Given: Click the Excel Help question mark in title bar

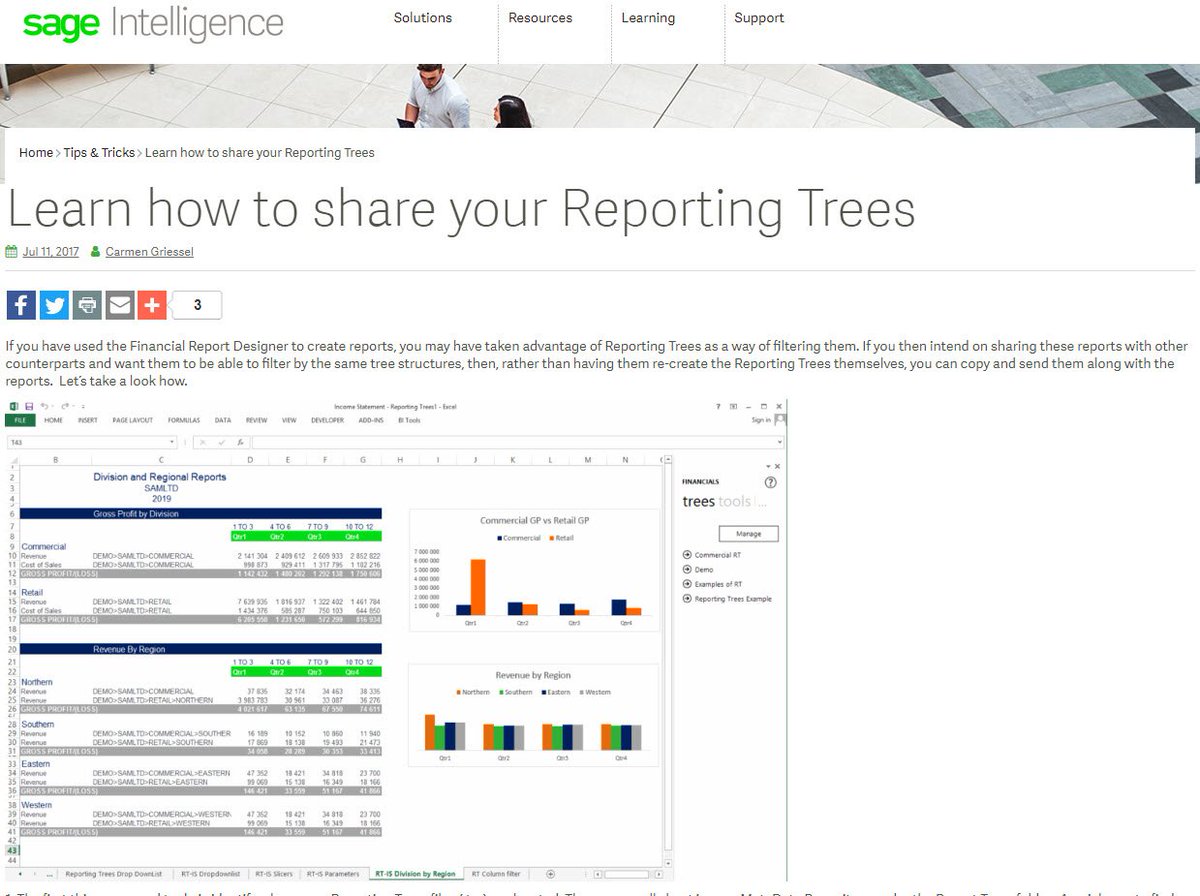Looking at the screenshot, I should (x=718, y=406).
